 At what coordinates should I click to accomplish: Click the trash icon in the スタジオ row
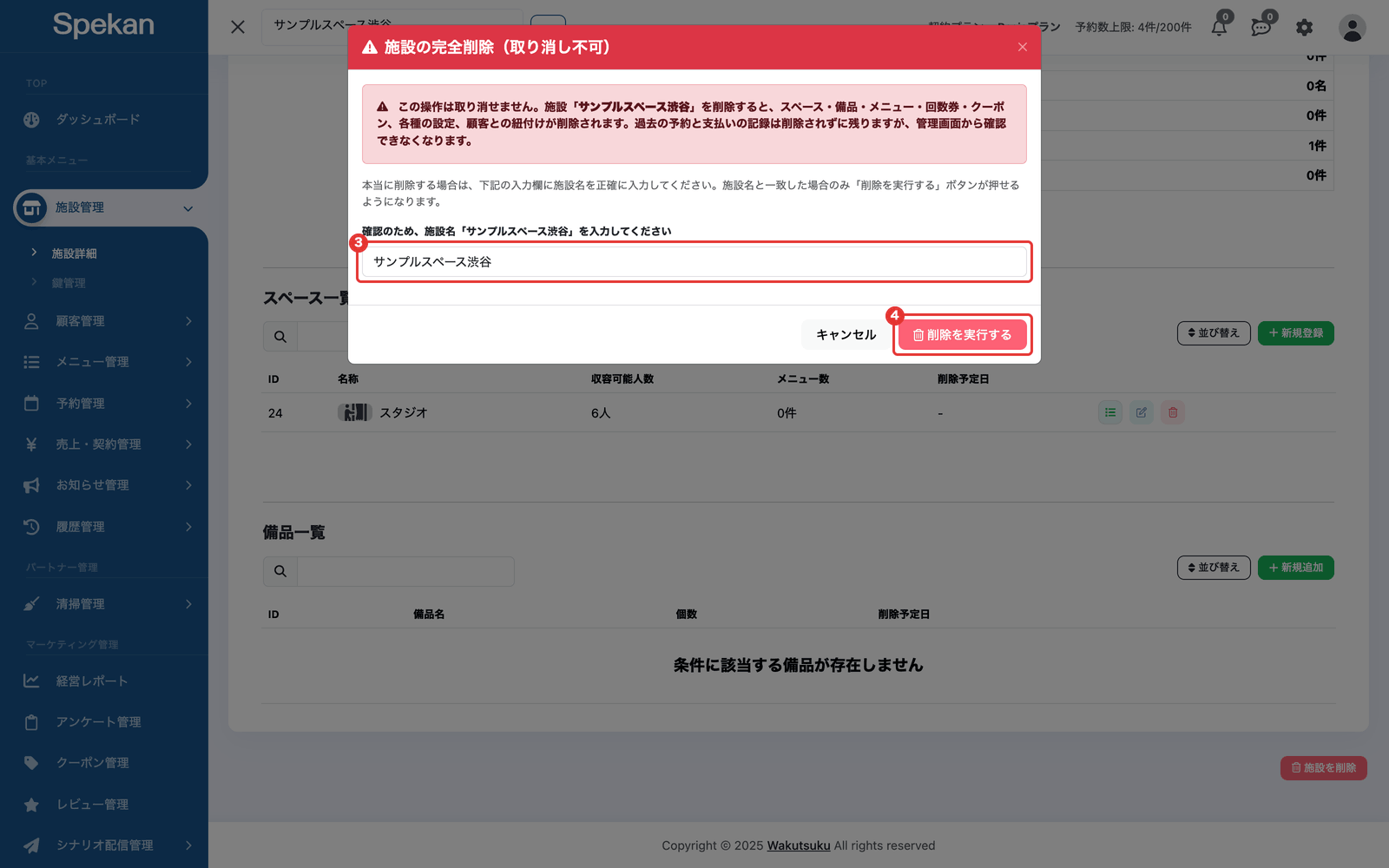(x=1173, y=412)
